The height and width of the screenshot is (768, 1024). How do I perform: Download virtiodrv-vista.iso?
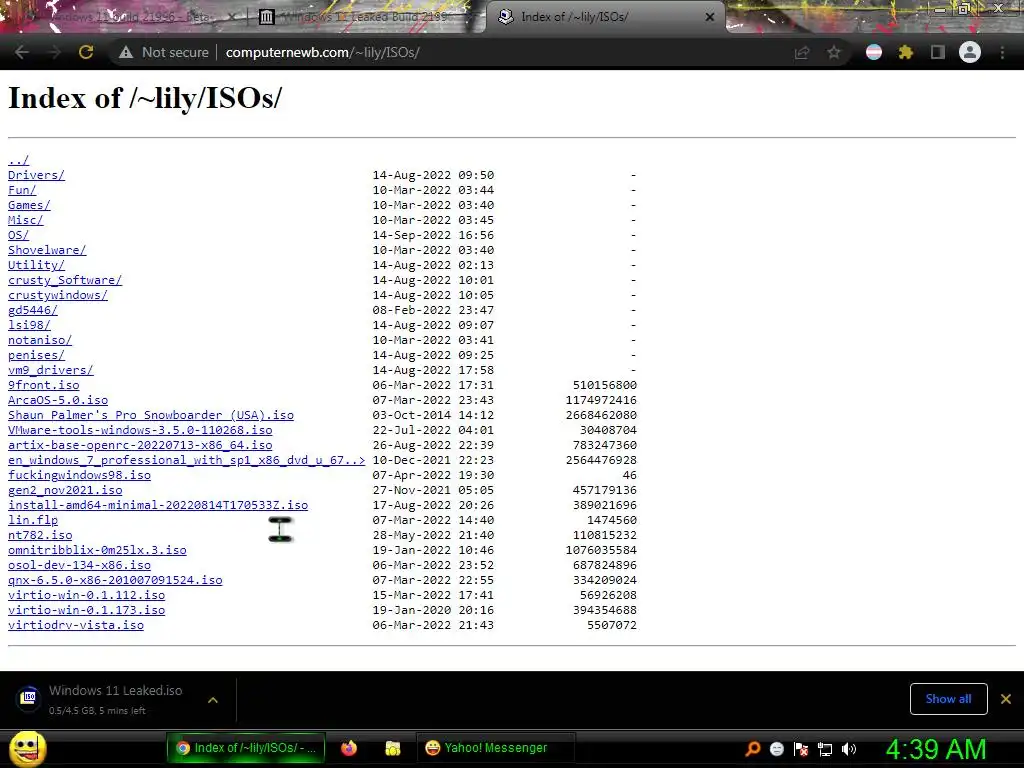click(76, 626)
